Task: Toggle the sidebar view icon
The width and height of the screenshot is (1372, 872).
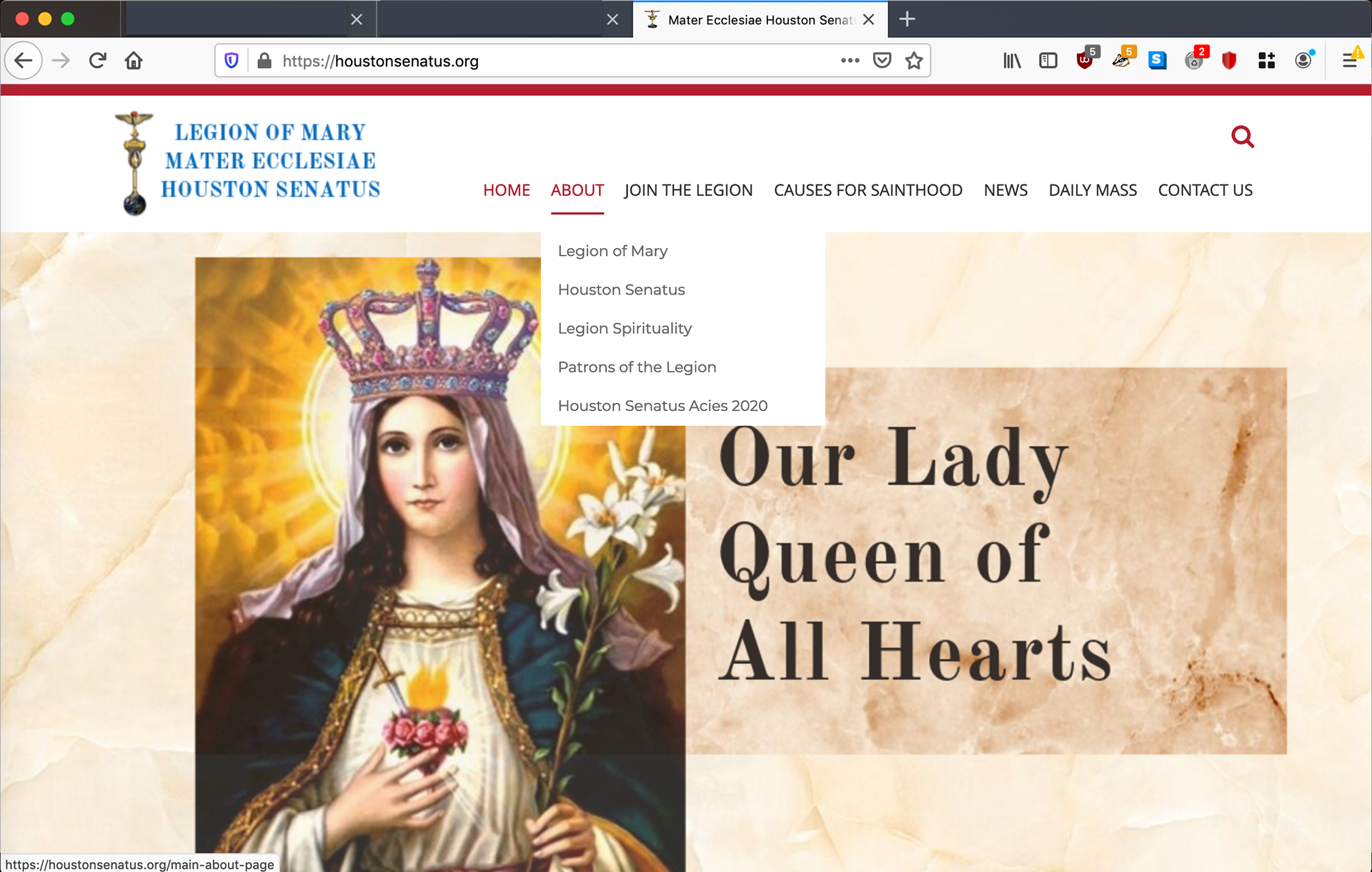Action: pyautogui.click(x=1048, y=61)
